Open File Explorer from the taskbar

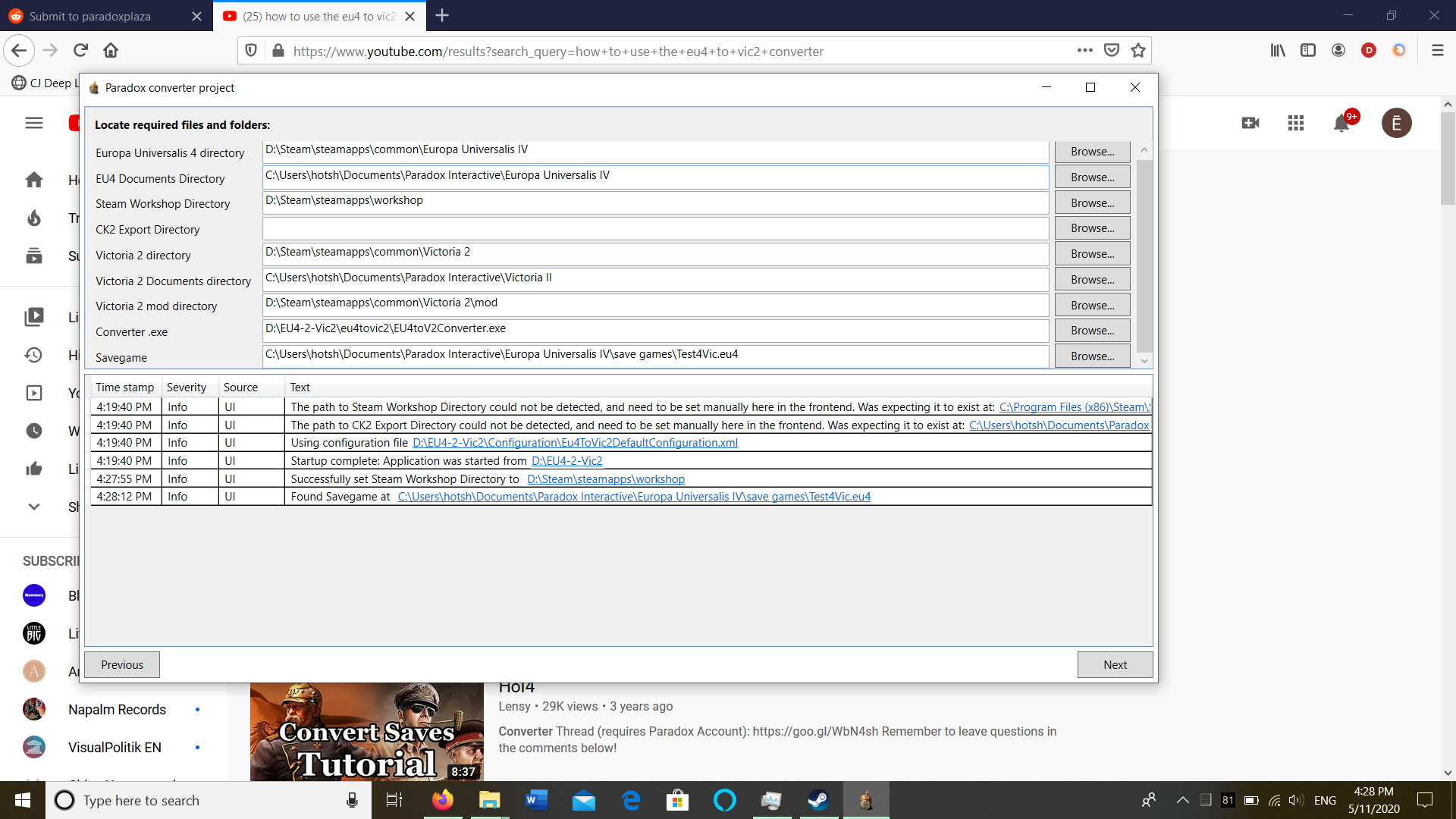click(x=489, y=800)
